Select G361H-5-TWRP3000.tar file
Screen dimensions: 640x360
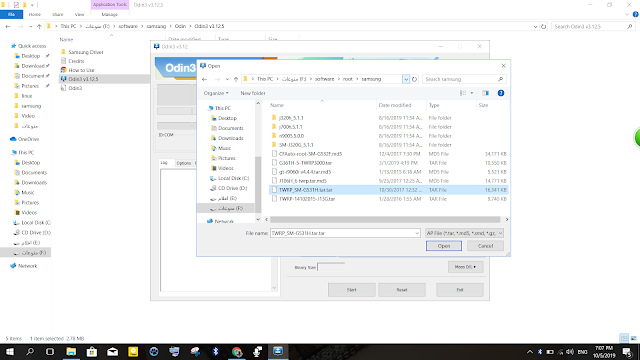point(305,163)
